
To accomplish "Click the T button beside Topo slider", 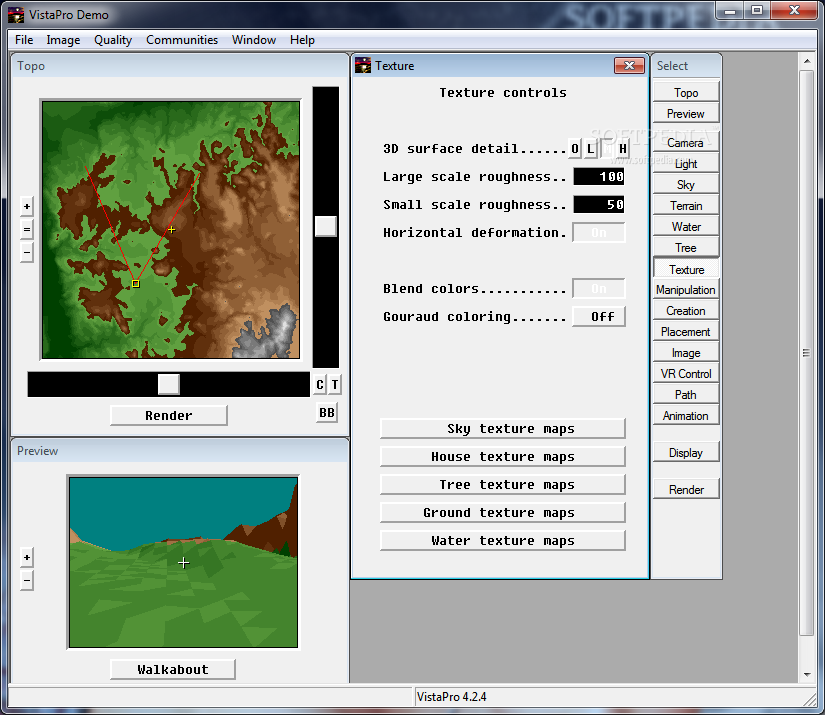I will point(335,385).
